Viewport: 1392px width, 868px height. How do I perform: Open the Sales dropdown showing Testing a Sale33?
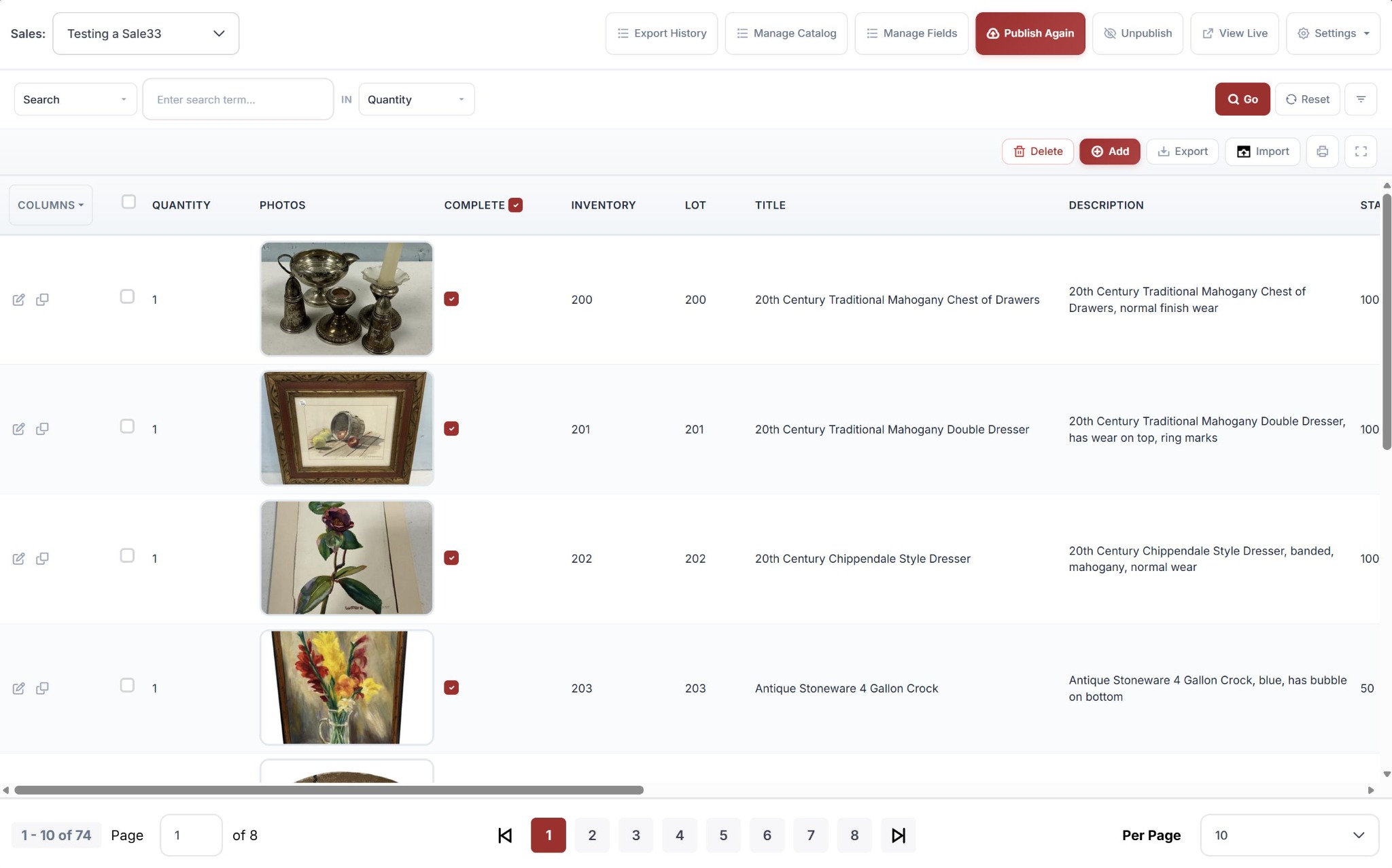click(145, 33)
